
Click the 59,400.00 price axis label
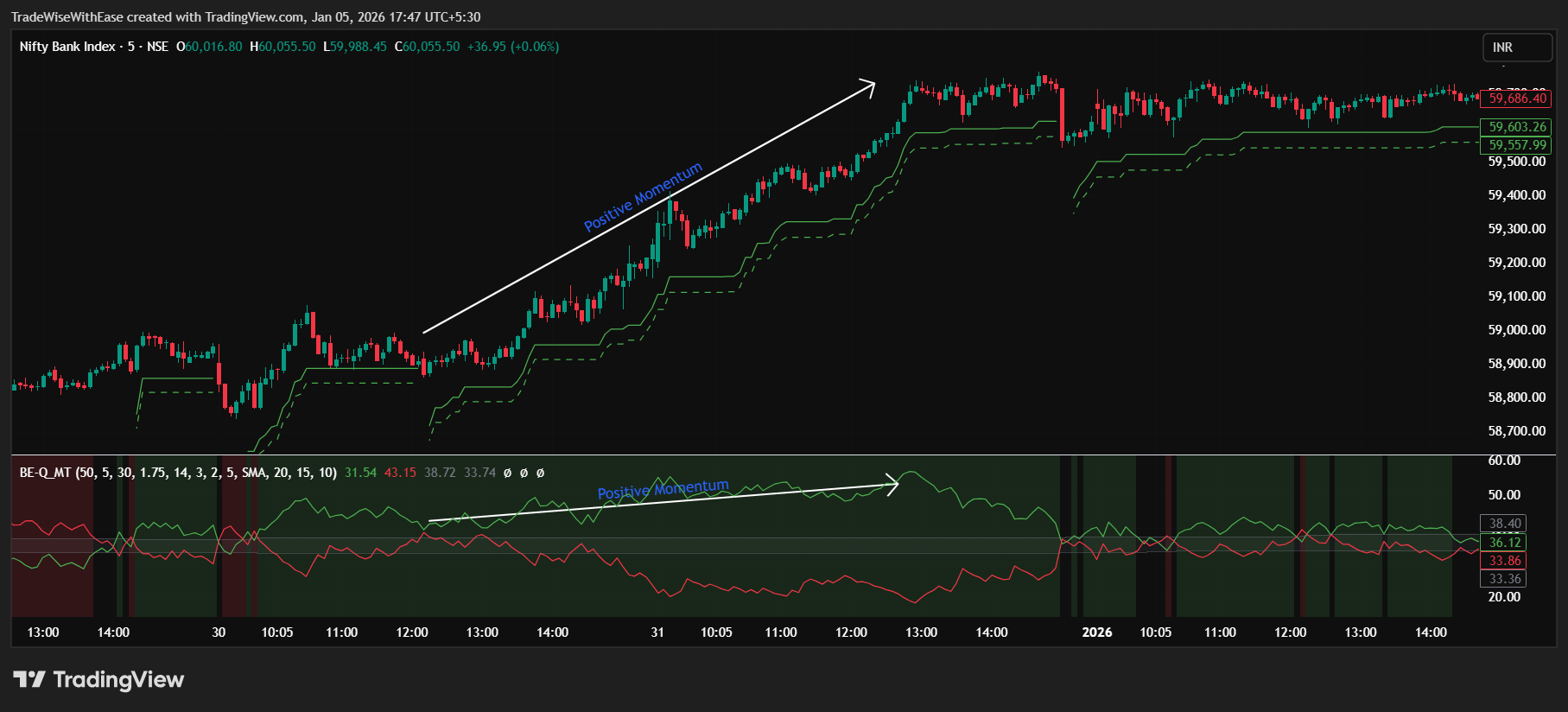pyautogui.click(x=1517, y=195)
